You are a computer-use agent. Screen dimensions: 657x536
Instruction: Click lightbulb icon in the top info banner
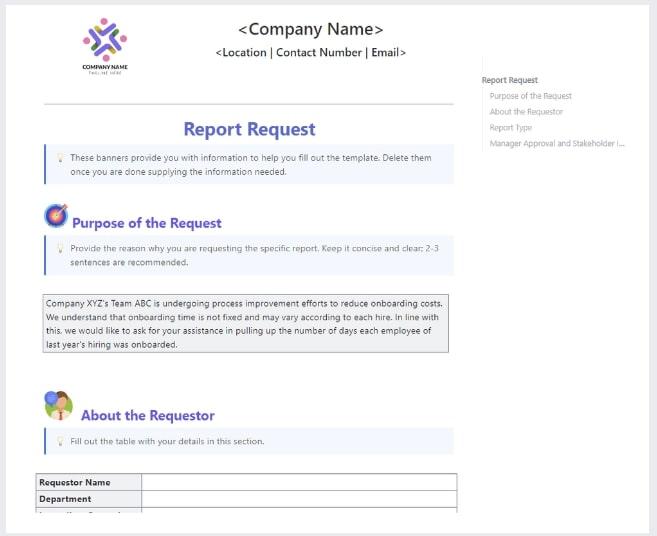point(60,158)
